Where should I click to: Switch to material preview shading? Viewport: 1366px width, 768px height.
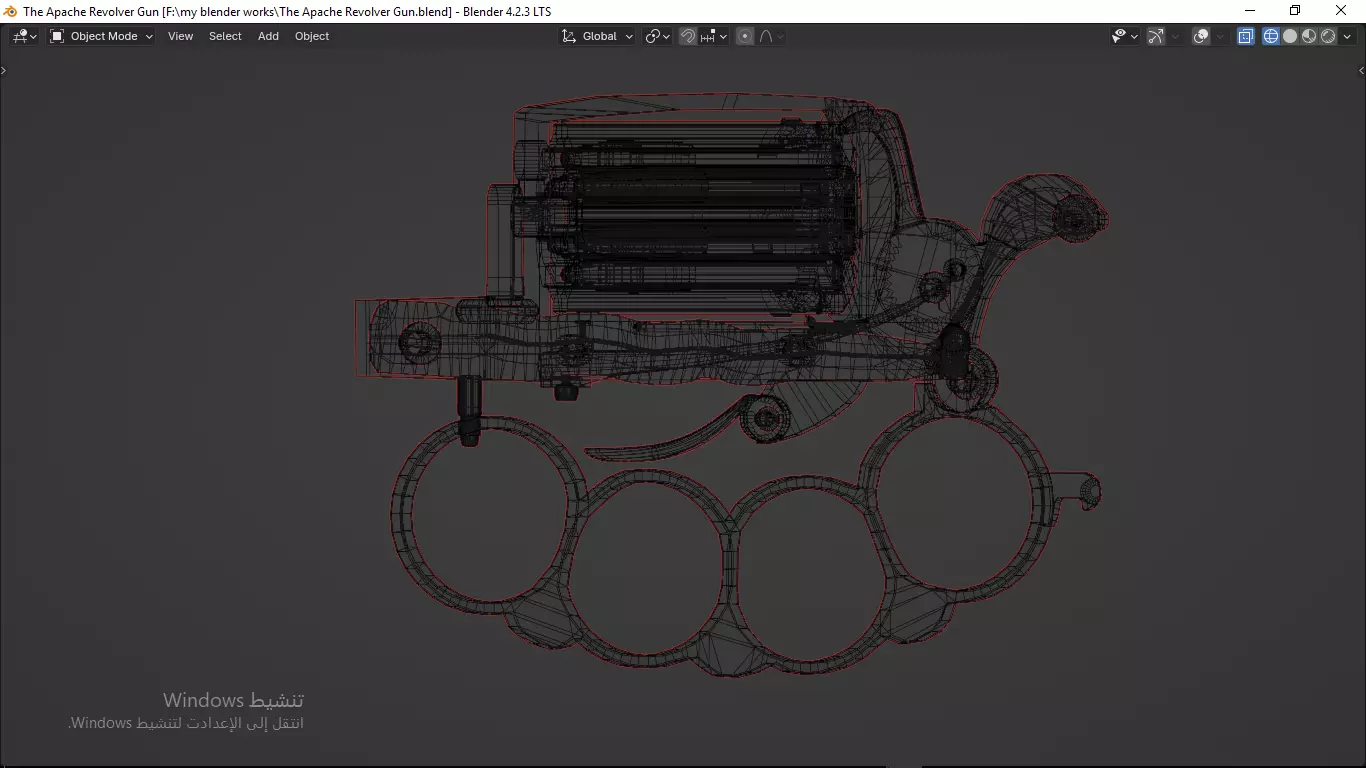(x=1309, y=36)
